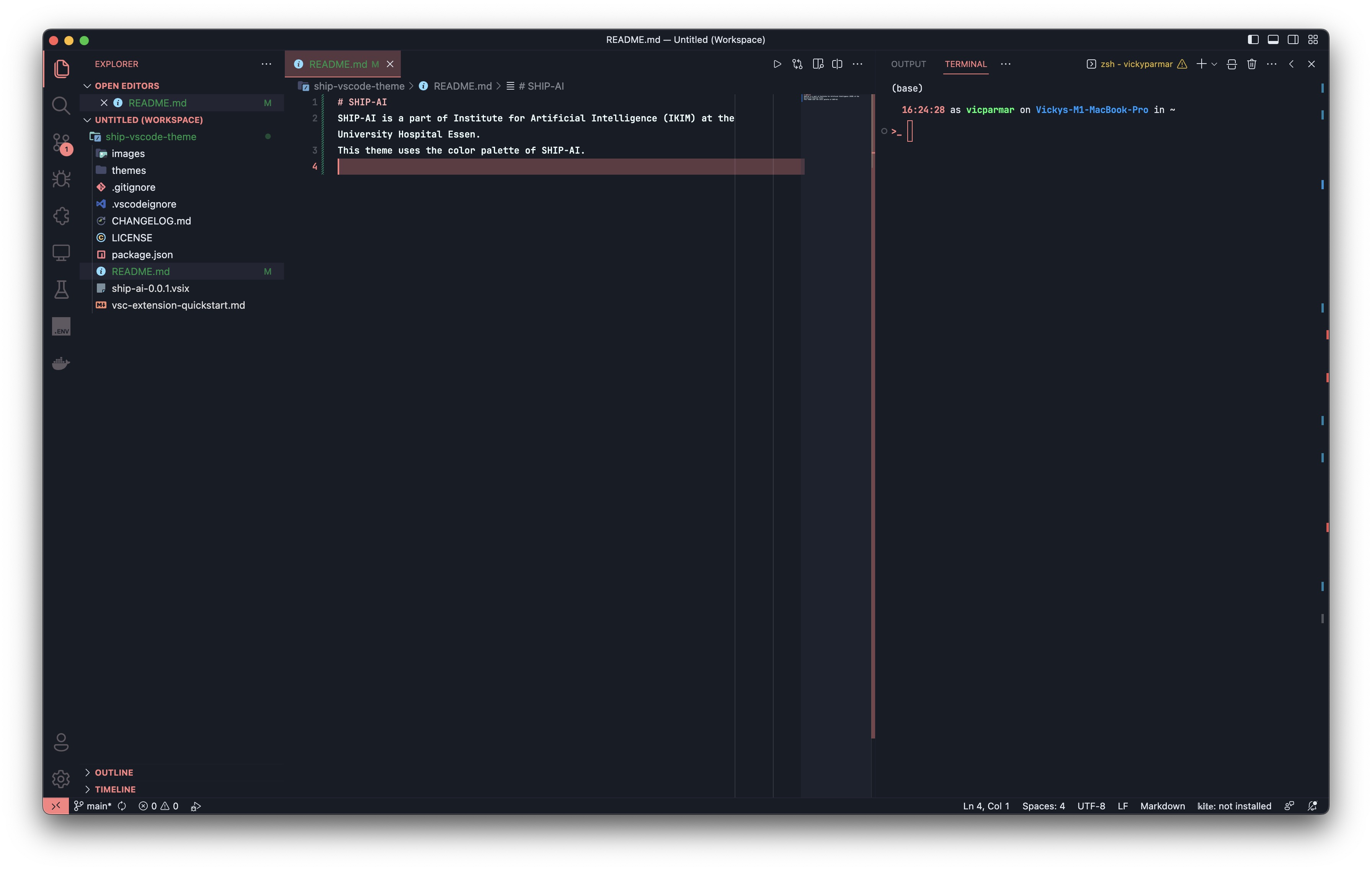Switch to the OUTPUT panel tab
Image resolution: width=1372 pixels, height=871 pixels.
coord(908,64)
